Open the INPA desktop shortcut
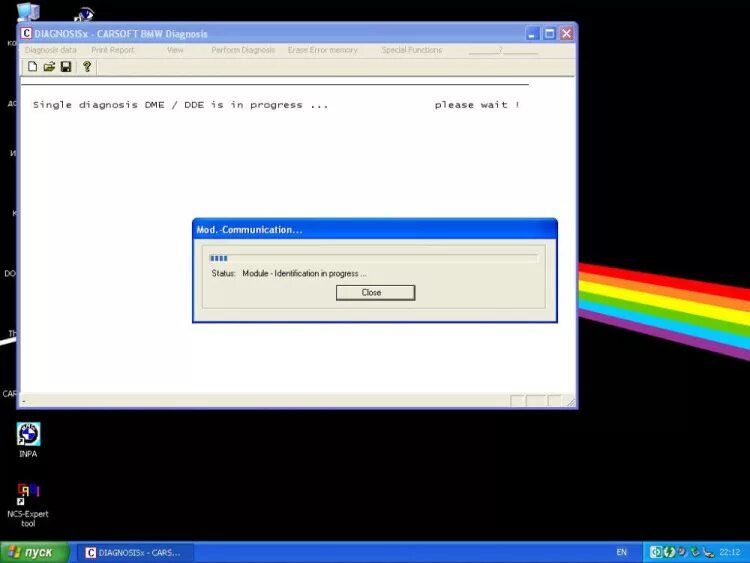Screen dimensions: 750x563 tap(28, 440)
